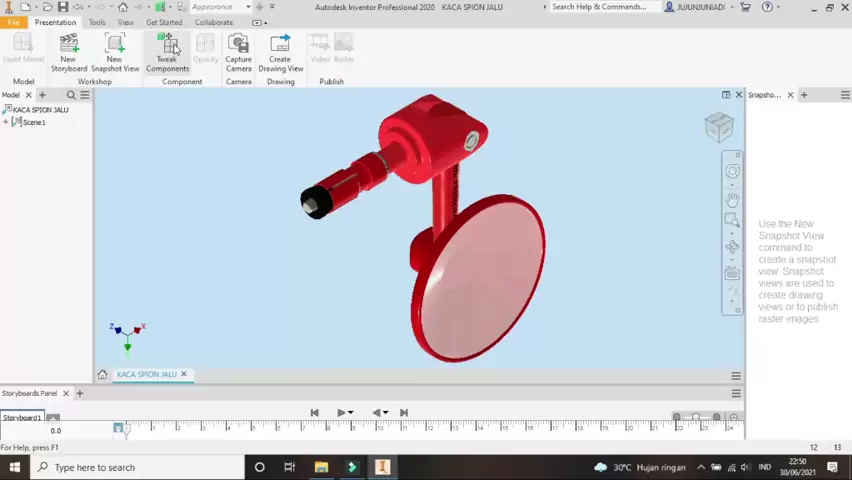Switch to the Tools ribbon tab
Viewport: 852px width, 480px height.
97,22
